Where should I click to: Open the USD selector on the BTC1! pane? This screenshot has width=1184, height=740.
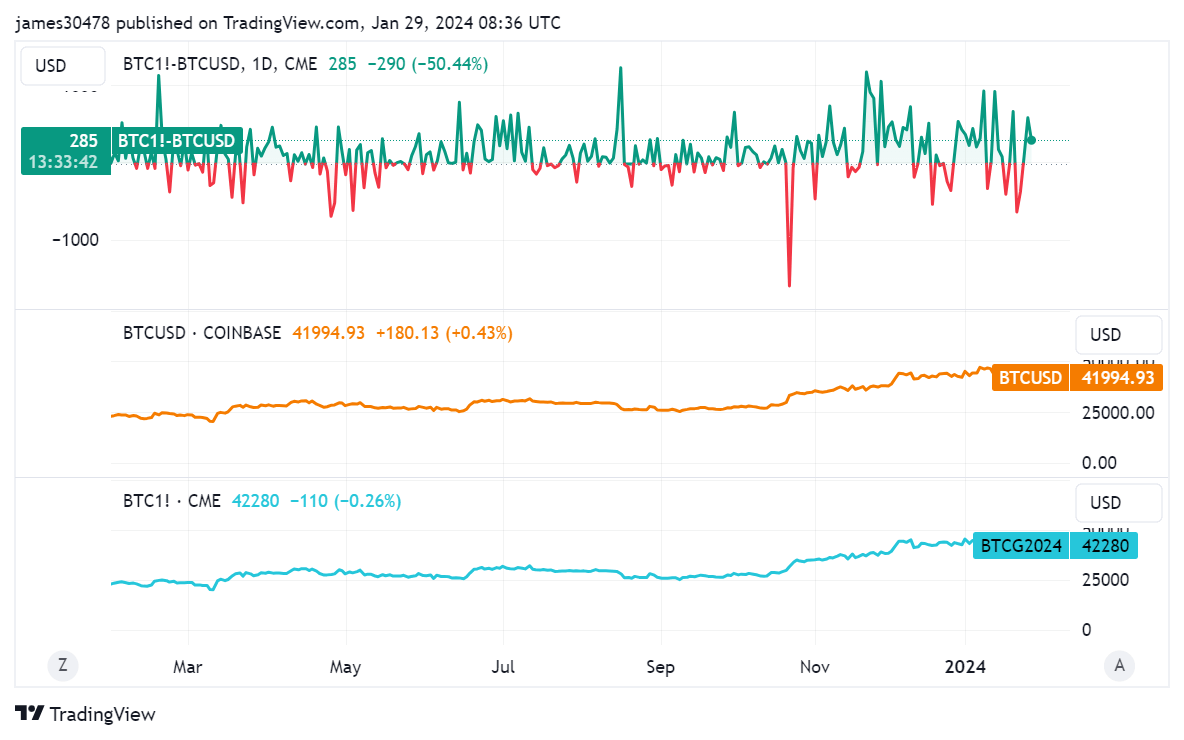tap(1118, 502)
